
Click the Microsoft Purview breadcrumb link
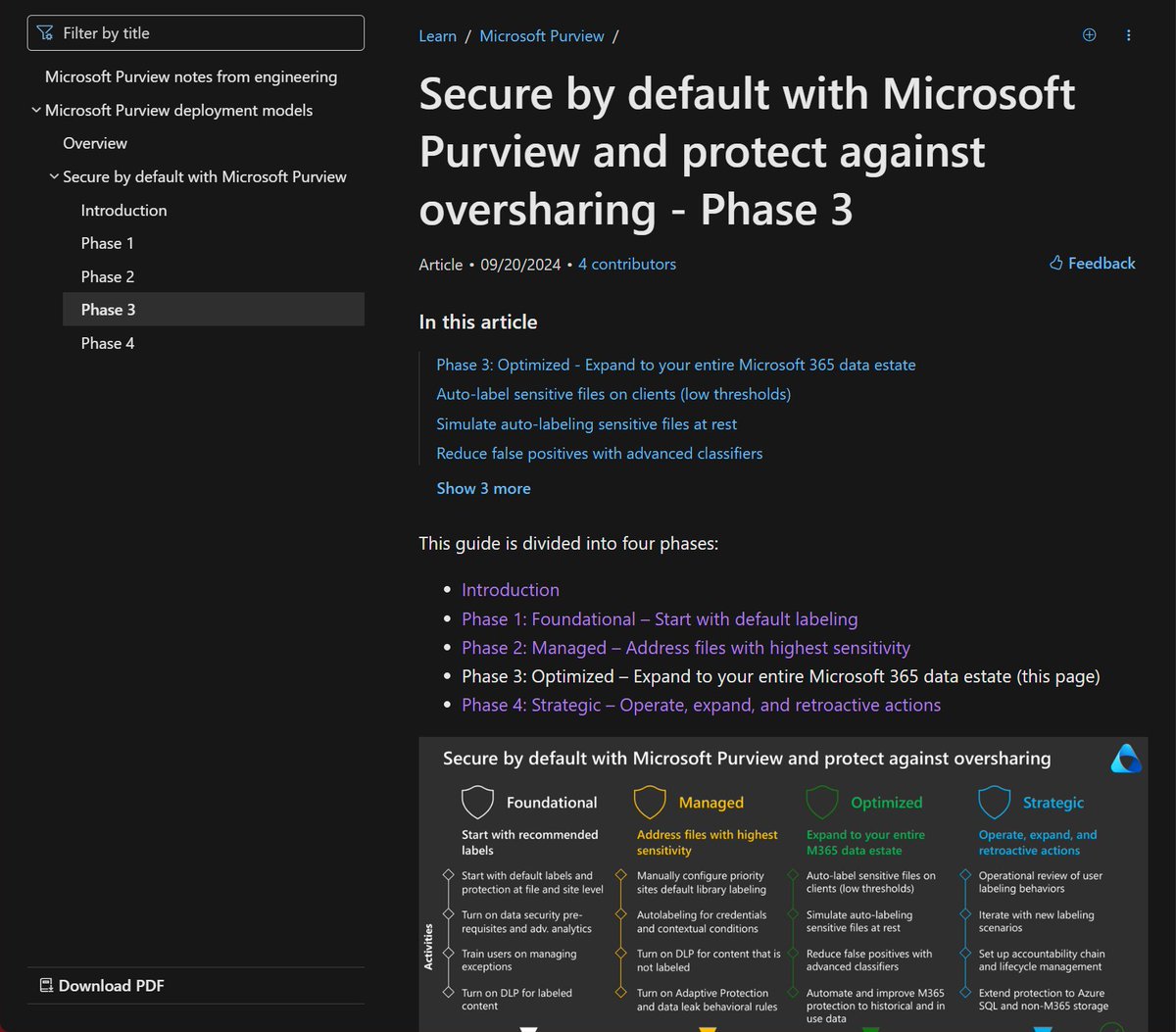click(x=542, y=35)
